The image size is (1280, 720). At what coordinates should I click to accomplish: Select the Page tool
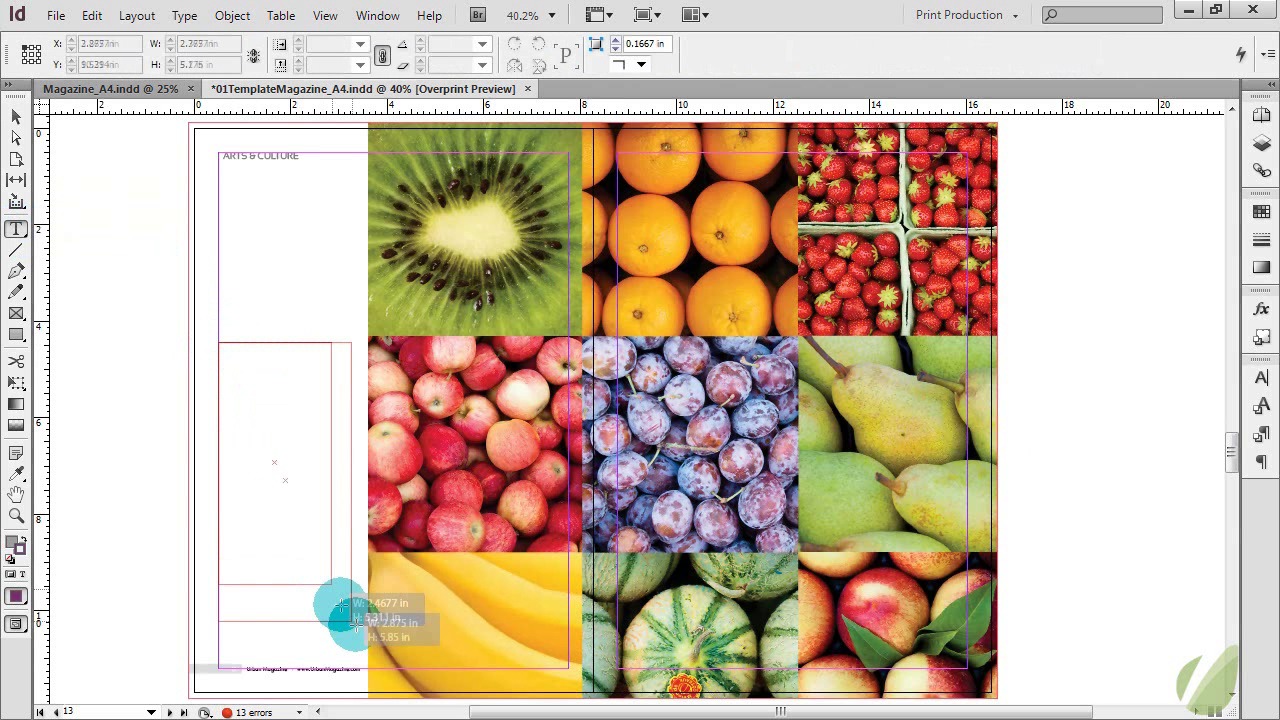(x=16, y=159)
